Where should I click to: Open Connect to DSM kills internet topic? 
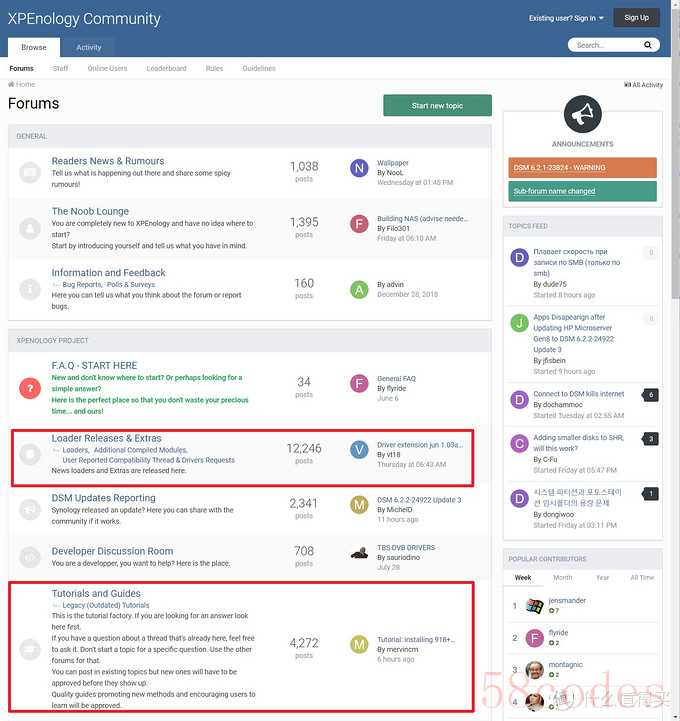[x=578, y=394]
